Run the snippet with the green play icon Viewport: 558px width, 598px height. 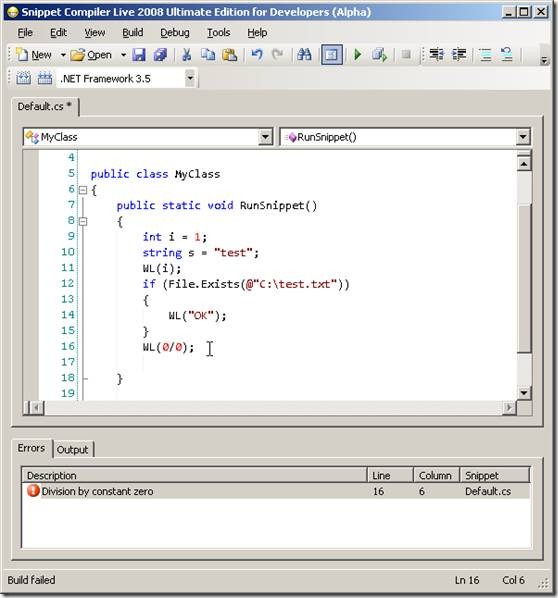(358, 55)
